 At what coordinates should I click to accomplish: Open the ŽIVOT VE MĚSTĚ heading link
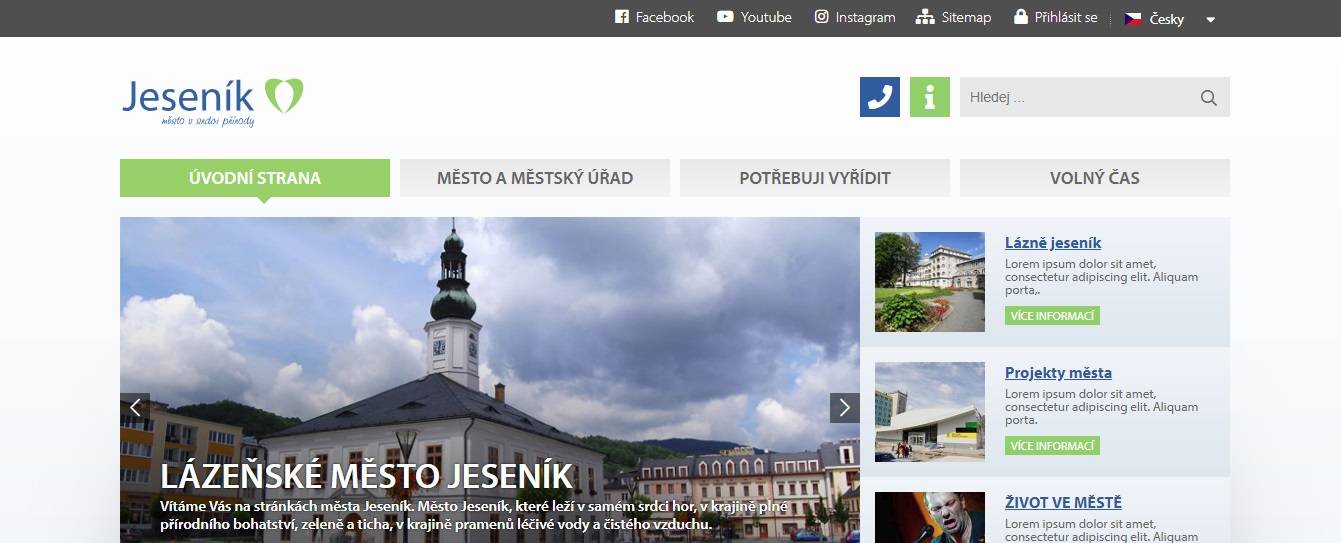[1063, 502]
